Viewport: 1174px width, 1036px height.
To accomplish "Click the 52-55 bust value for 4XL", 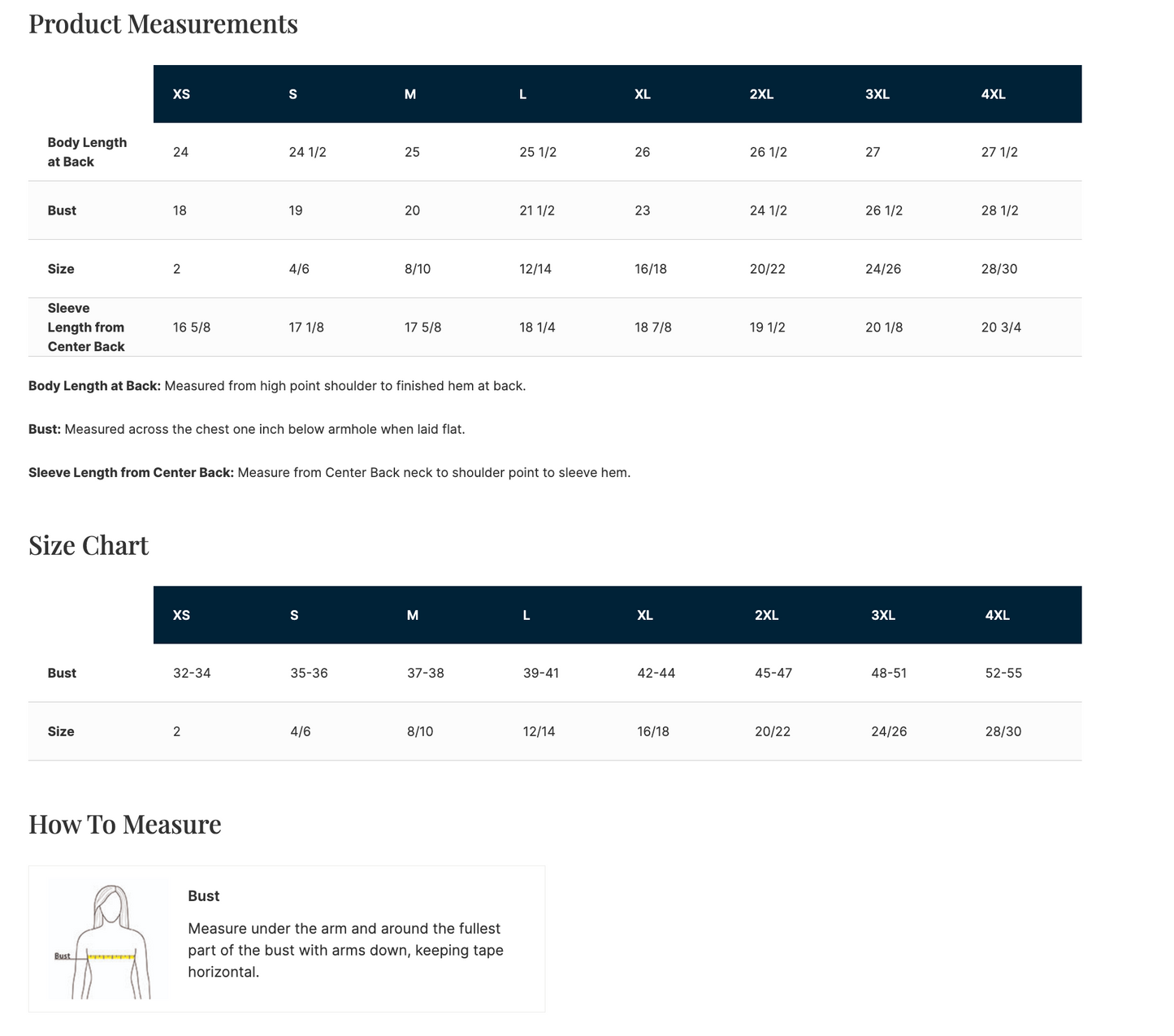I will pos(1003,673).
